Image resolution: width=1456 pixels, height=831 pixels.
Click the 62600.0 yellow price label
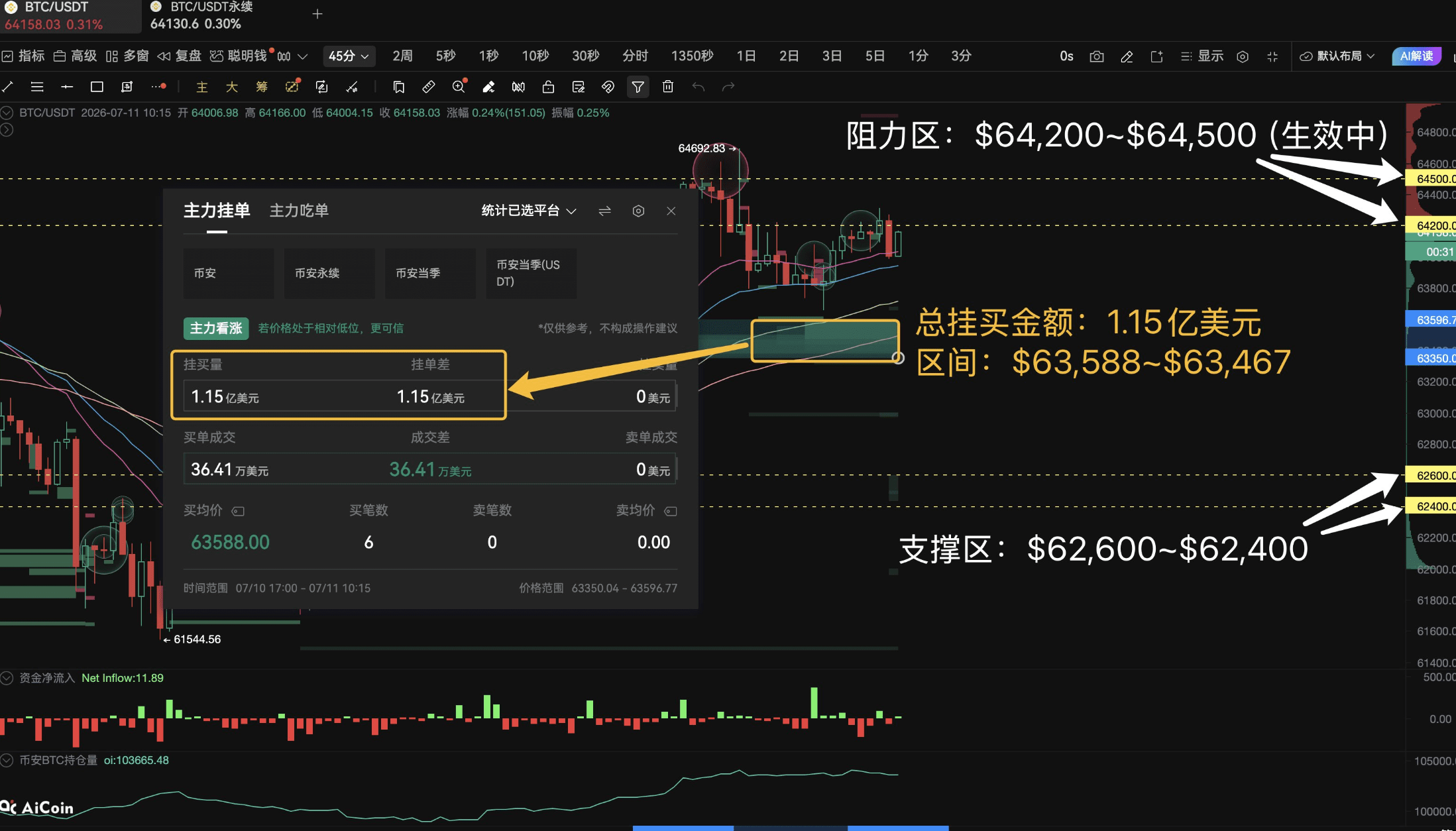click(x=1430, y=475)
